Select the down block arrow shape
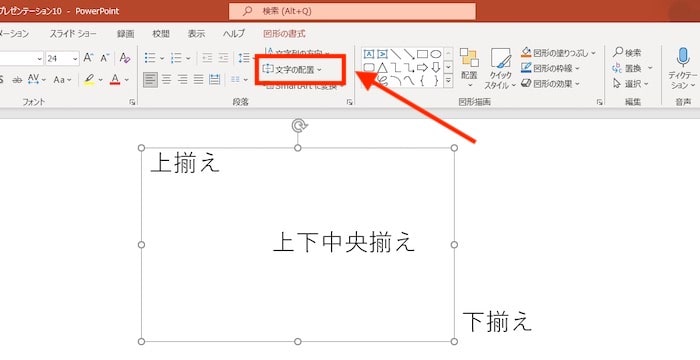This screenshot has height=360, width=700. pos(436,68)
